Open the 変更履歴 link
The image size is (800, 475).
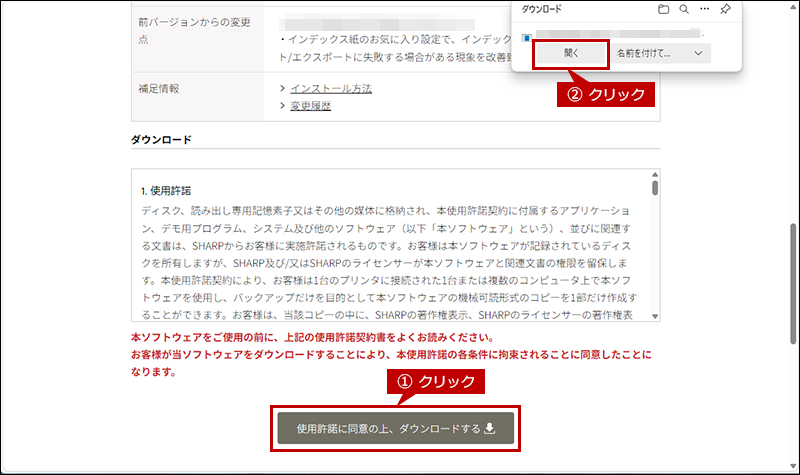310,106
